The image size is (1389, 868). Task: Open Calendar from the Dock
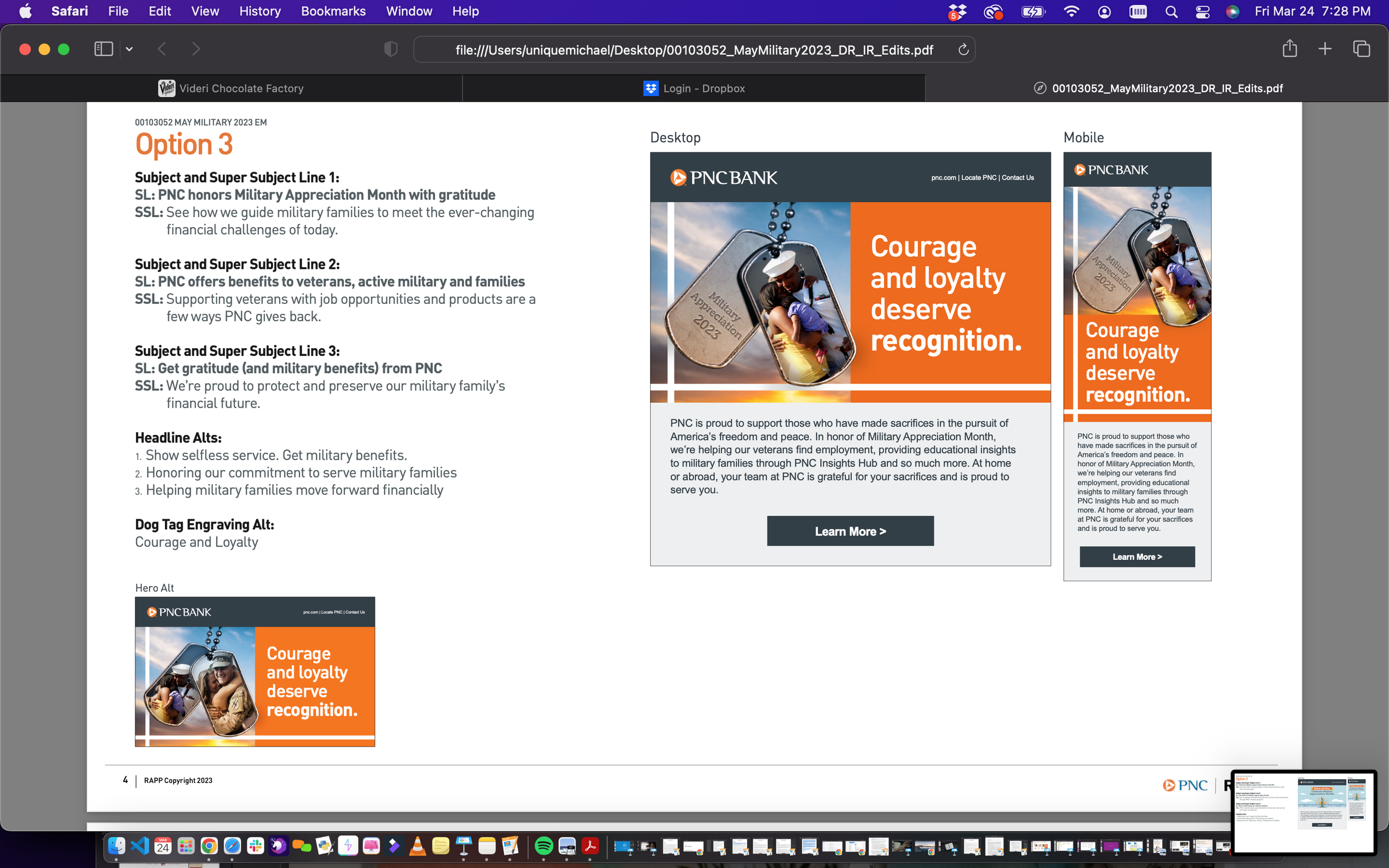pyautogui.click(x=162, y=846)
